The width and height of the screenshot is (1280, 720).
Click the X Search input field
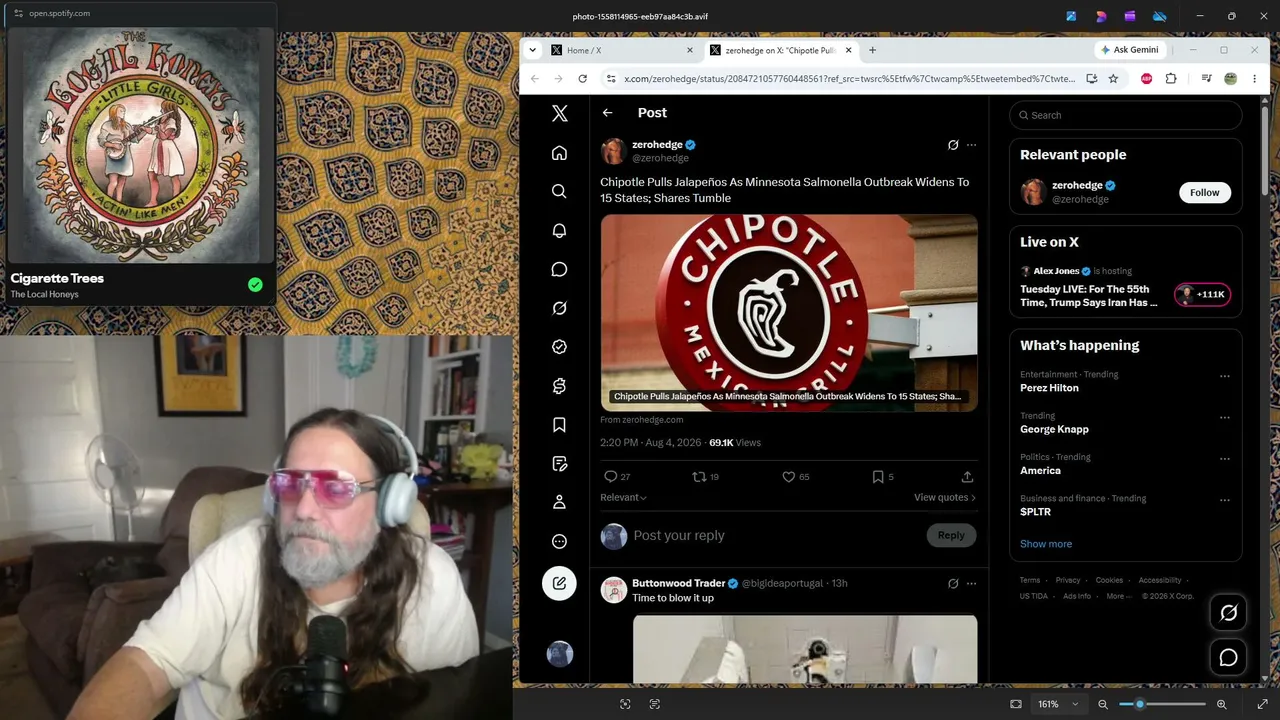tap(1126, 115)
